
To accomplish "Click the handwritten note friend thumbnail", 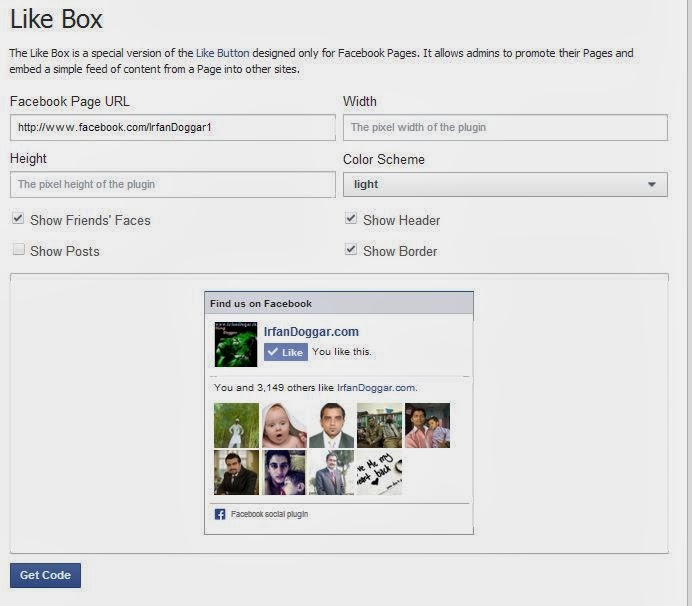I will tap(379, 472).
